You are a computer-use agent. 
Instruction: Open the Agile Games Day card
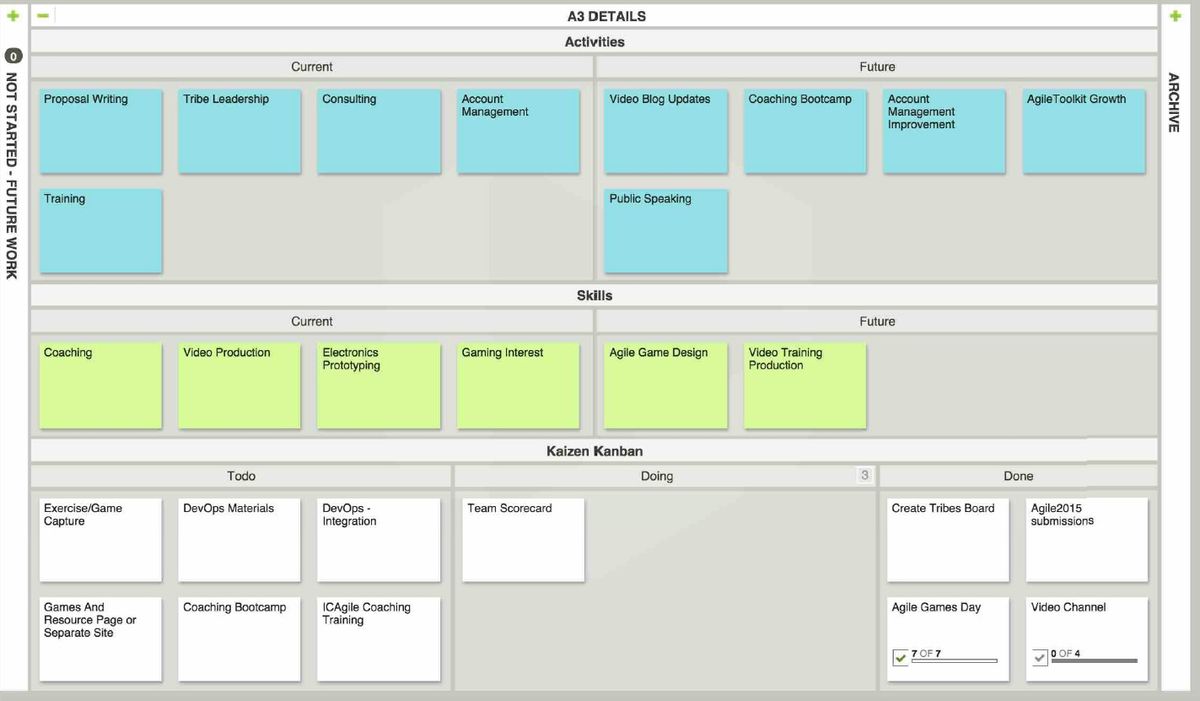(x=948, y=639)
